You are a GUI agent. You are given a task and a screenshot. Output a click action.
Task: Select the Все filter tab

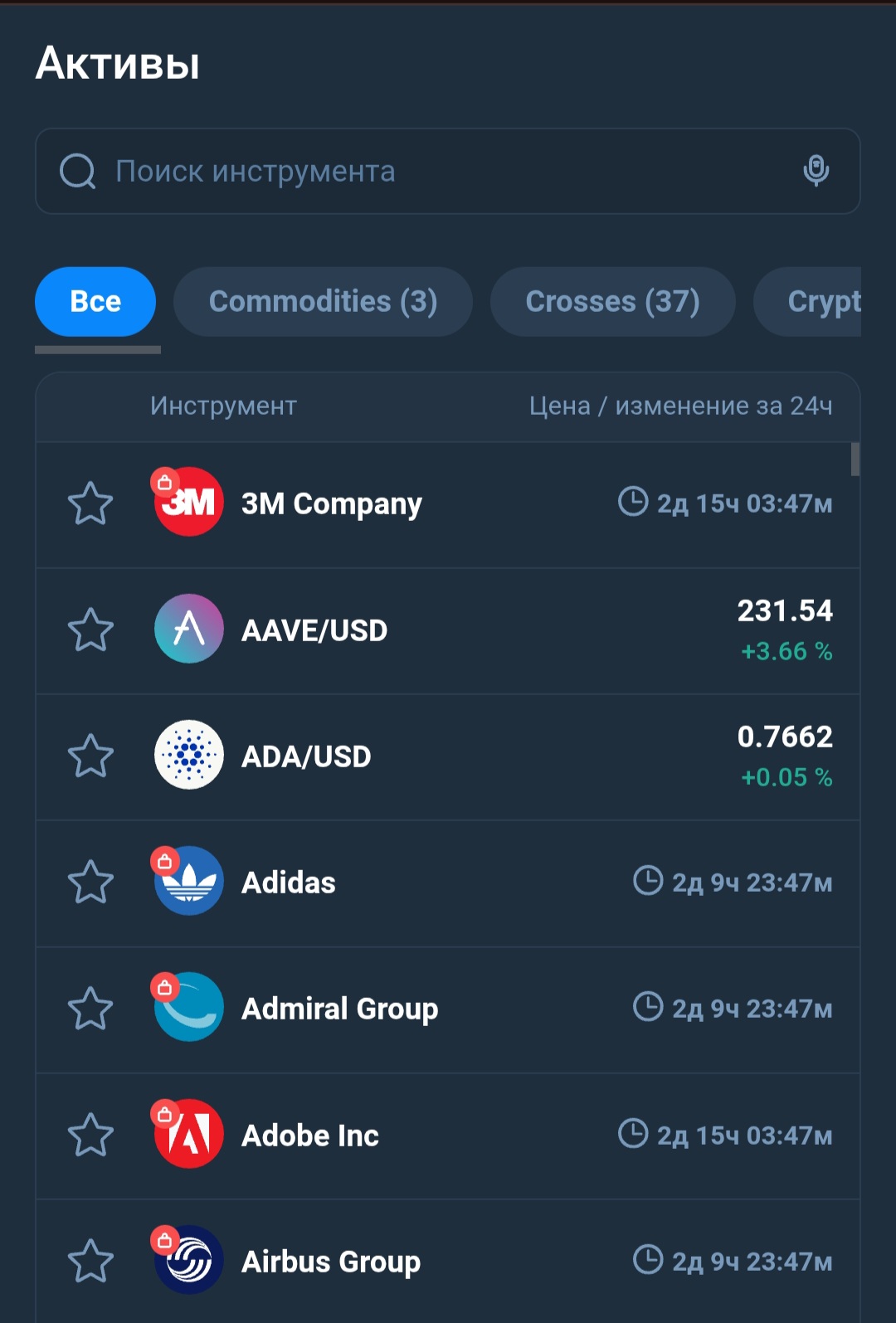click(95, 302)
